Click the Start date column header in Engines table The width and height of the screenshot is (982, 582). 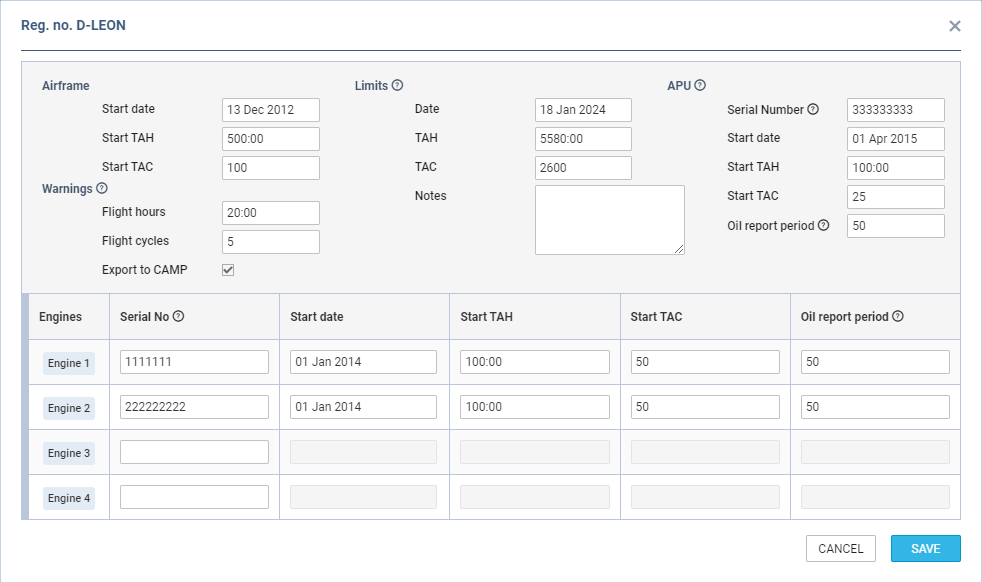click(x=316, y=316)
